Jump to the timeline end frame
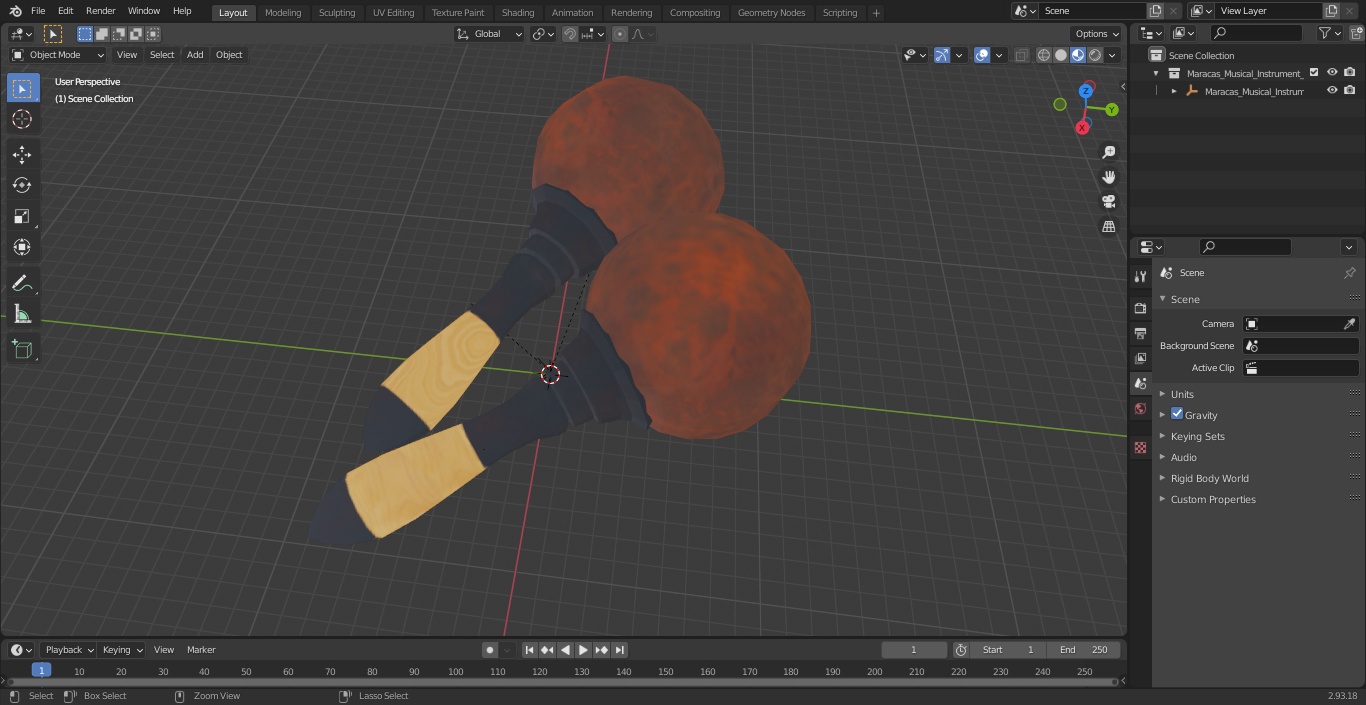 (620, 650)
